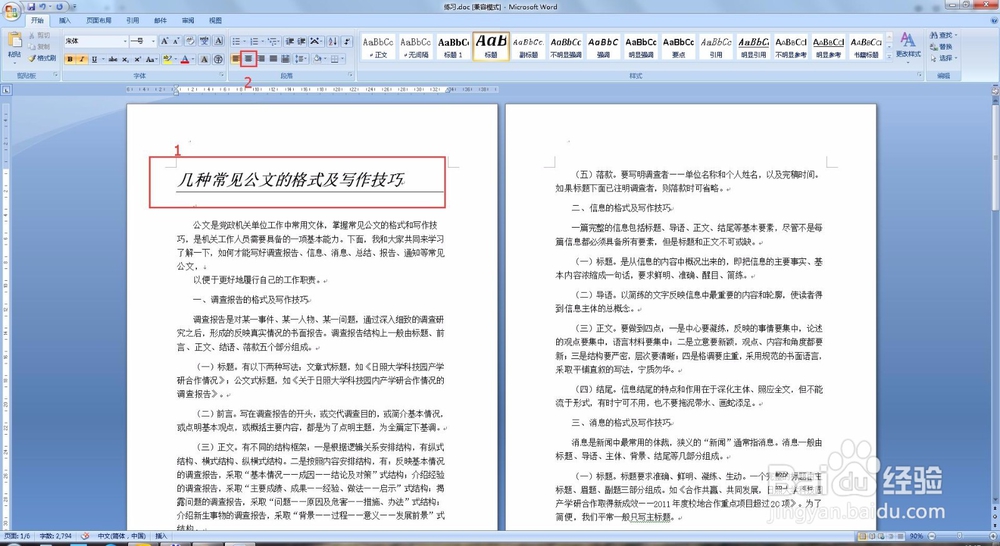Image resolution: width=1000 pixels, height=546 pixels.
Task: Cut the selection using 剪切
Action: [40, 35]
